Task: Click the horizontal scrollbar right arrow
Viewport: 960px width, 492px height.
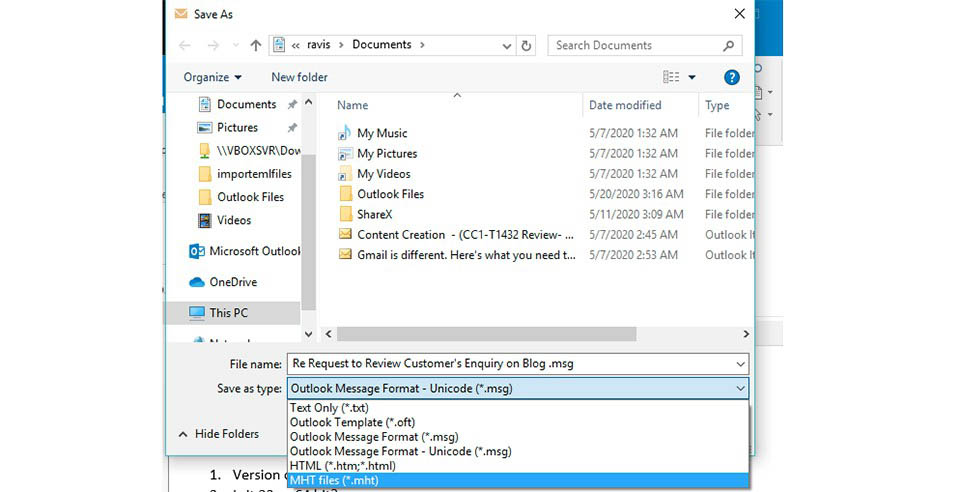Action: tap(746, 334)
